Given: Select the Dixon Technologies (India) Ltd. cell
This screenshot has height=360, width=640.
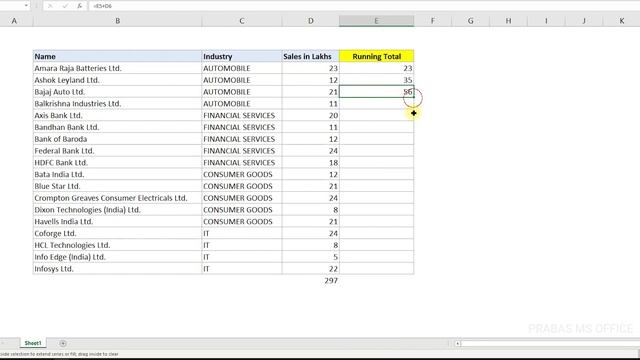Looking at the screenshot, I should coord(117,210).
